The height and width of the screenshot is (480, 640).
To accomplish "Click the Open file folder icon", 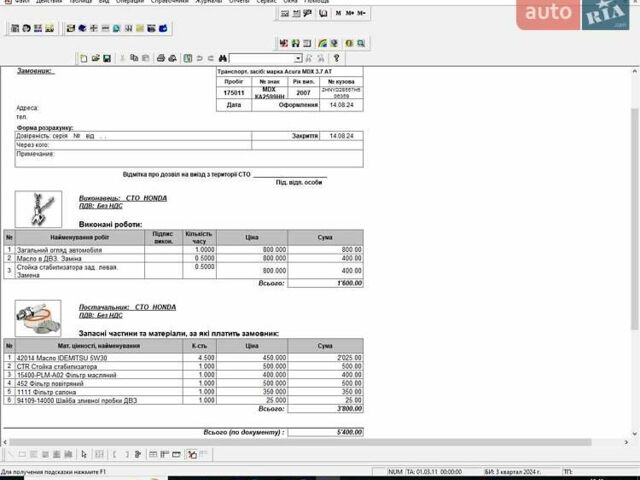I will (x=95, y=59).
